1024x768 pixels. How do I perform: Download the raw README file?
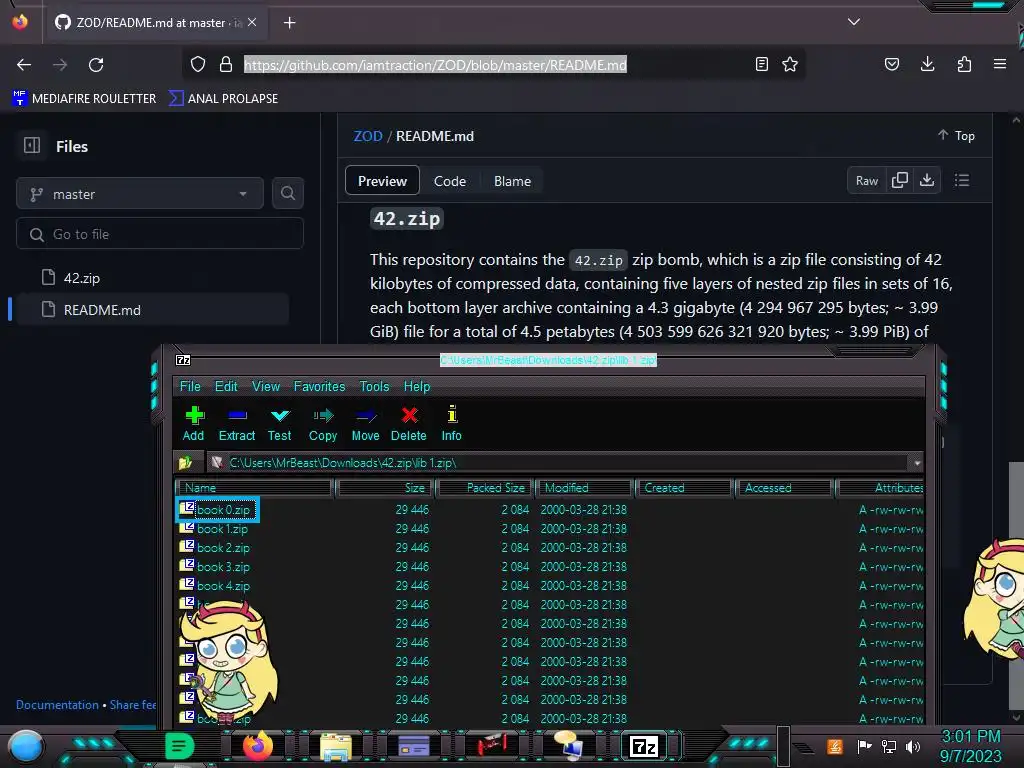click(x=927, y=180)
